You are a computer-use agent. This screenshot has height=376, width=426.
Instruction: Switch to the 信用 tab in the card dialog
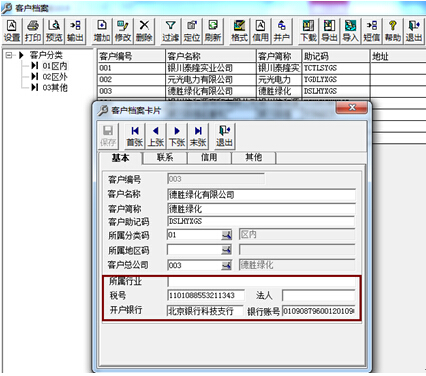(209, 157)
